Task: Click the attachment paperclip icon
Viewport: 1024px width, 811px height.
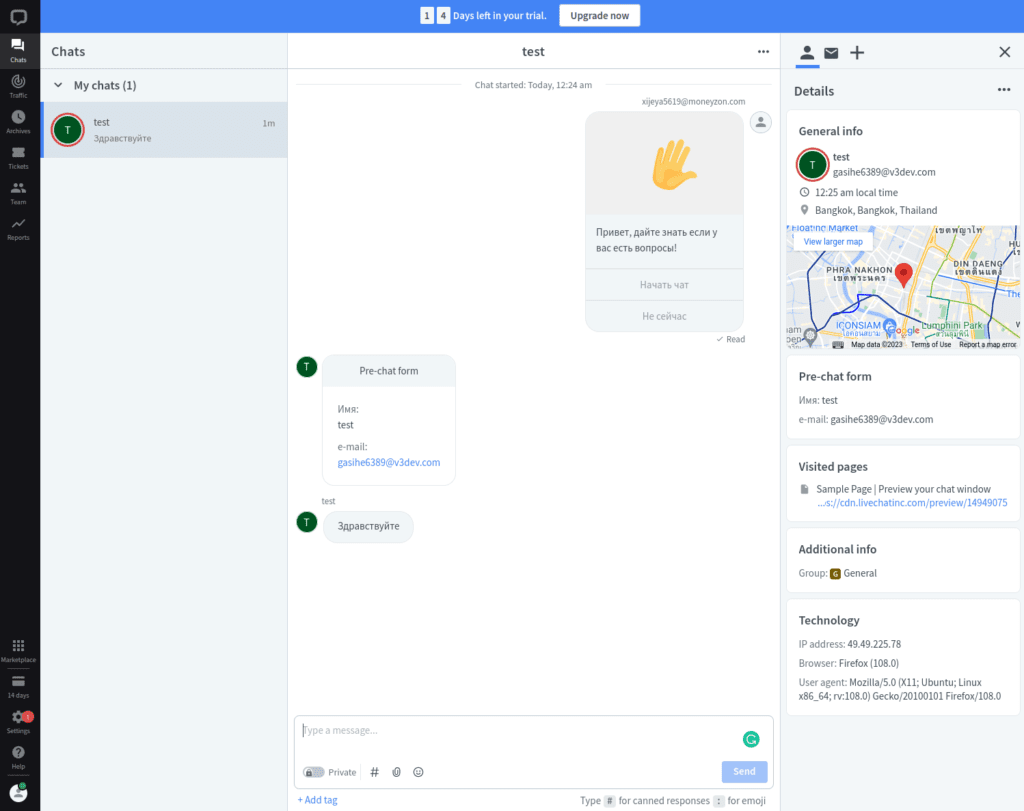Action: point(396,772)
